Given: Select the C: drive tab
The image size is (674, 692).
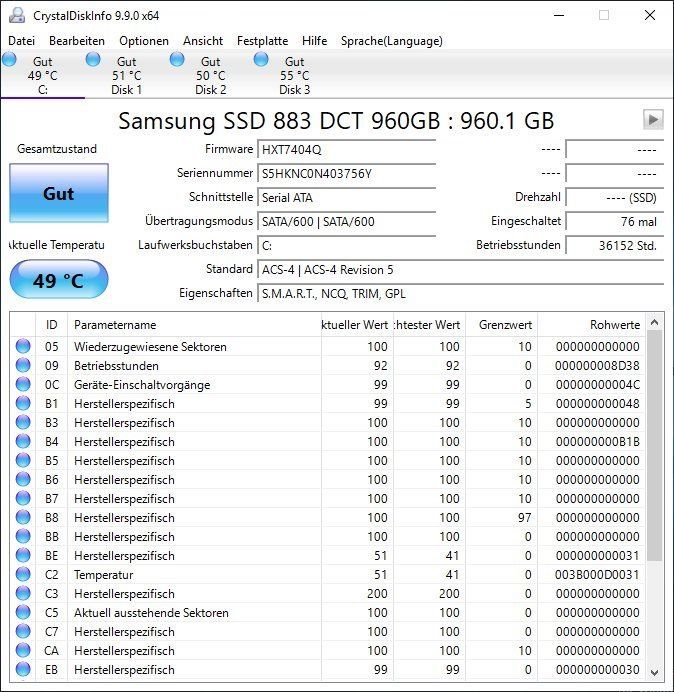Looking at the screenshot, I should pos(42,75).
